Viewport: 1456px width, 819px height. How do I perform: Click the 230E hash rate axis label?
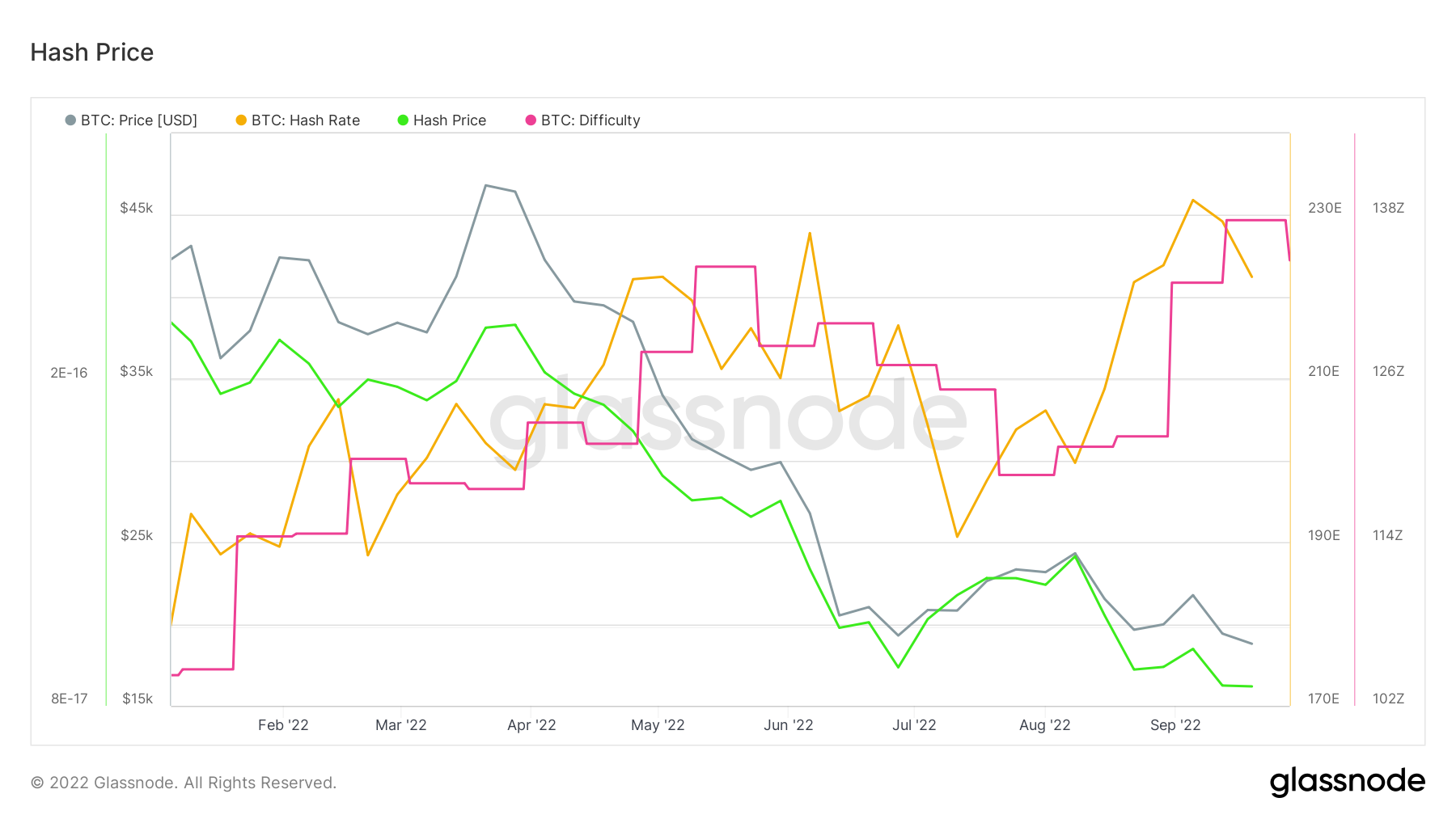1324,209
